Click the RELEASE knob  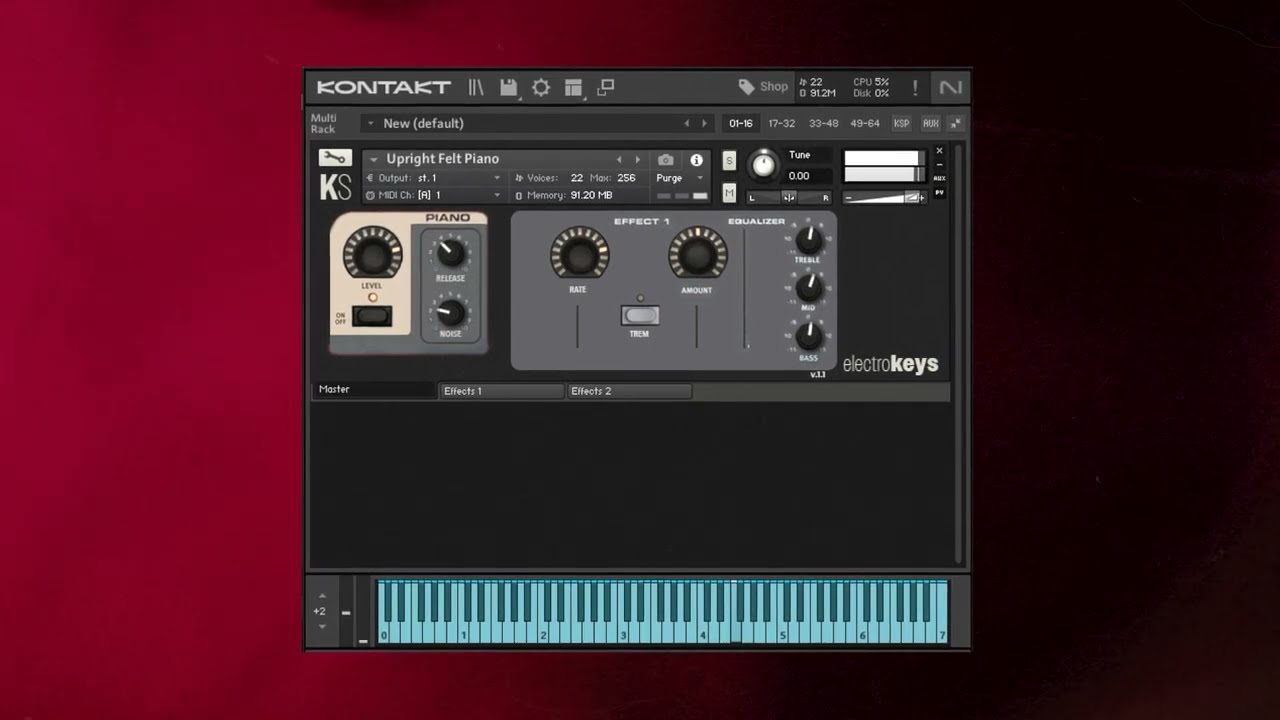point(451,253)
